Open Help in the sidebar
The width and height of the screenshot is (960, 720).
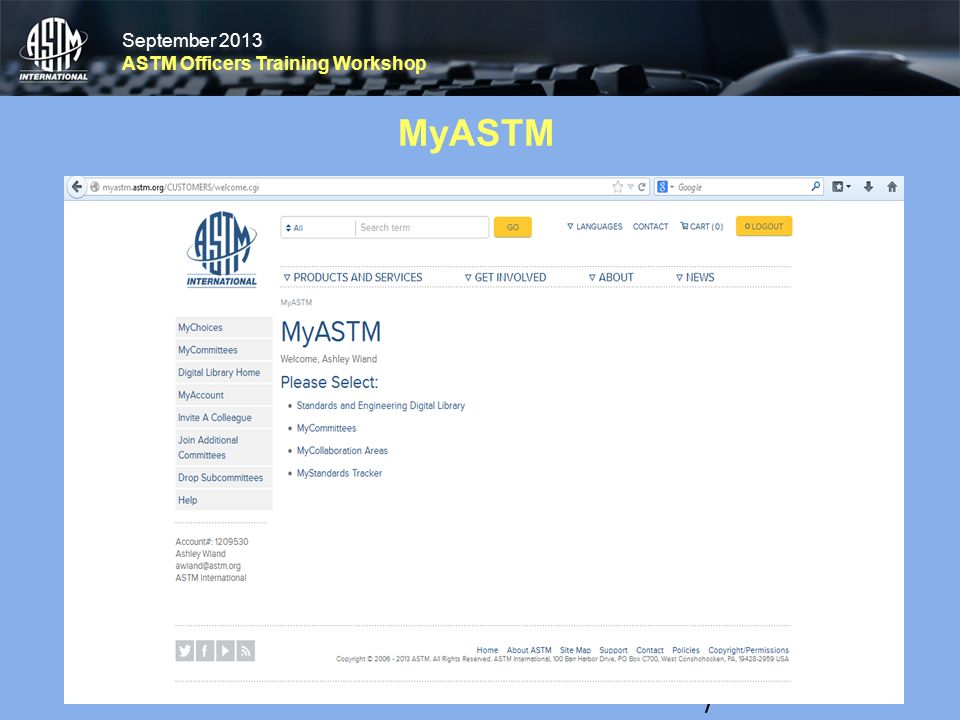pos(223,500)
